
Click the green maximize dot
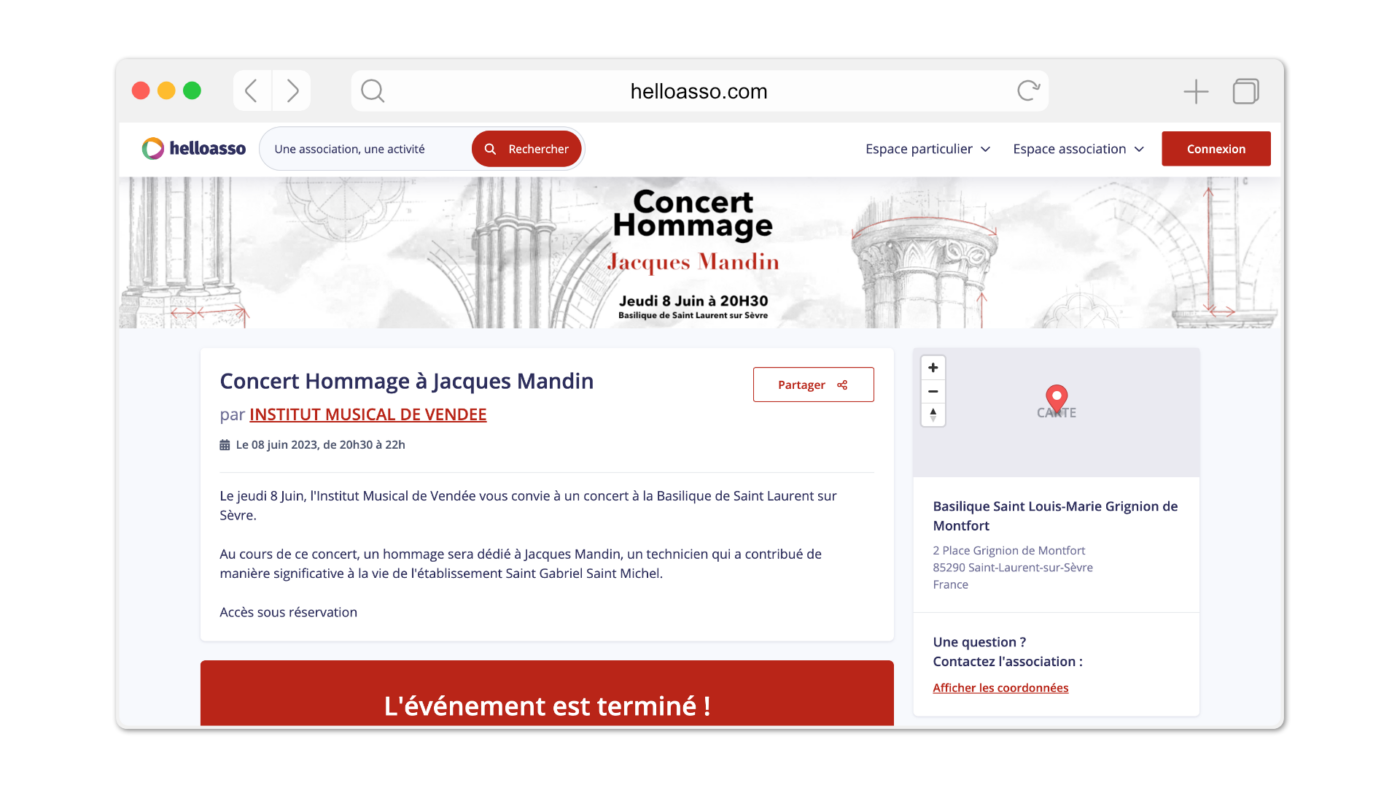pyautogui.click(x=192, y=91)
